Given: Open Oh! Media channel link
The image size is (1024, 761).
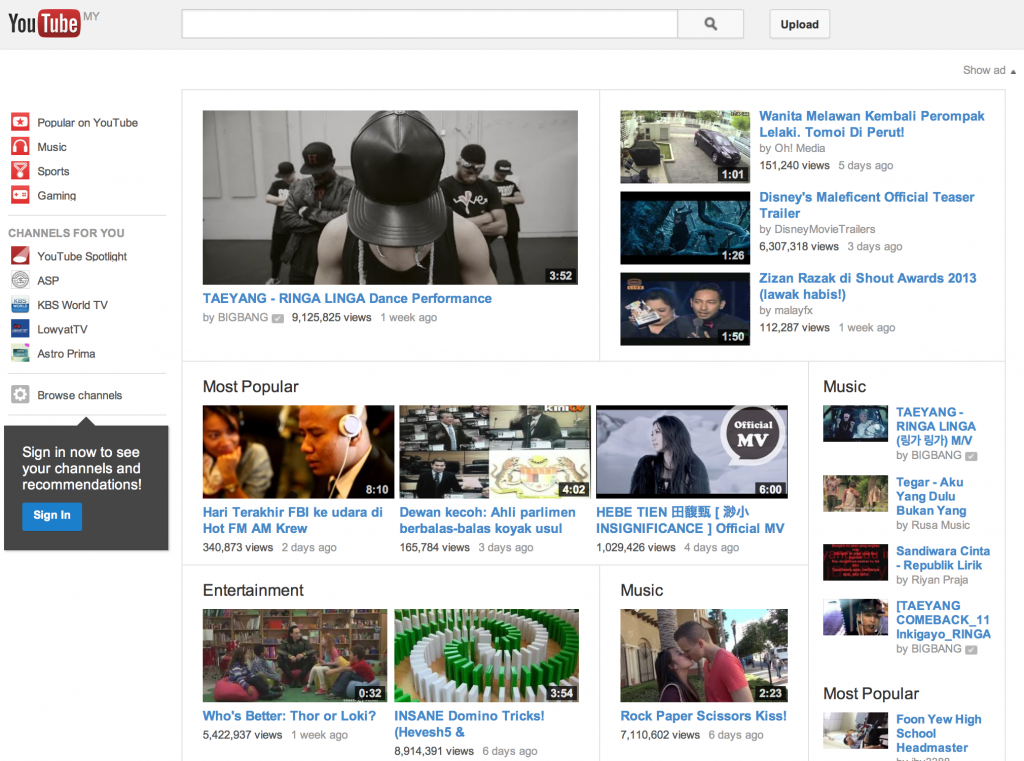Looking at the screenshot, I should tap(800, 148).
